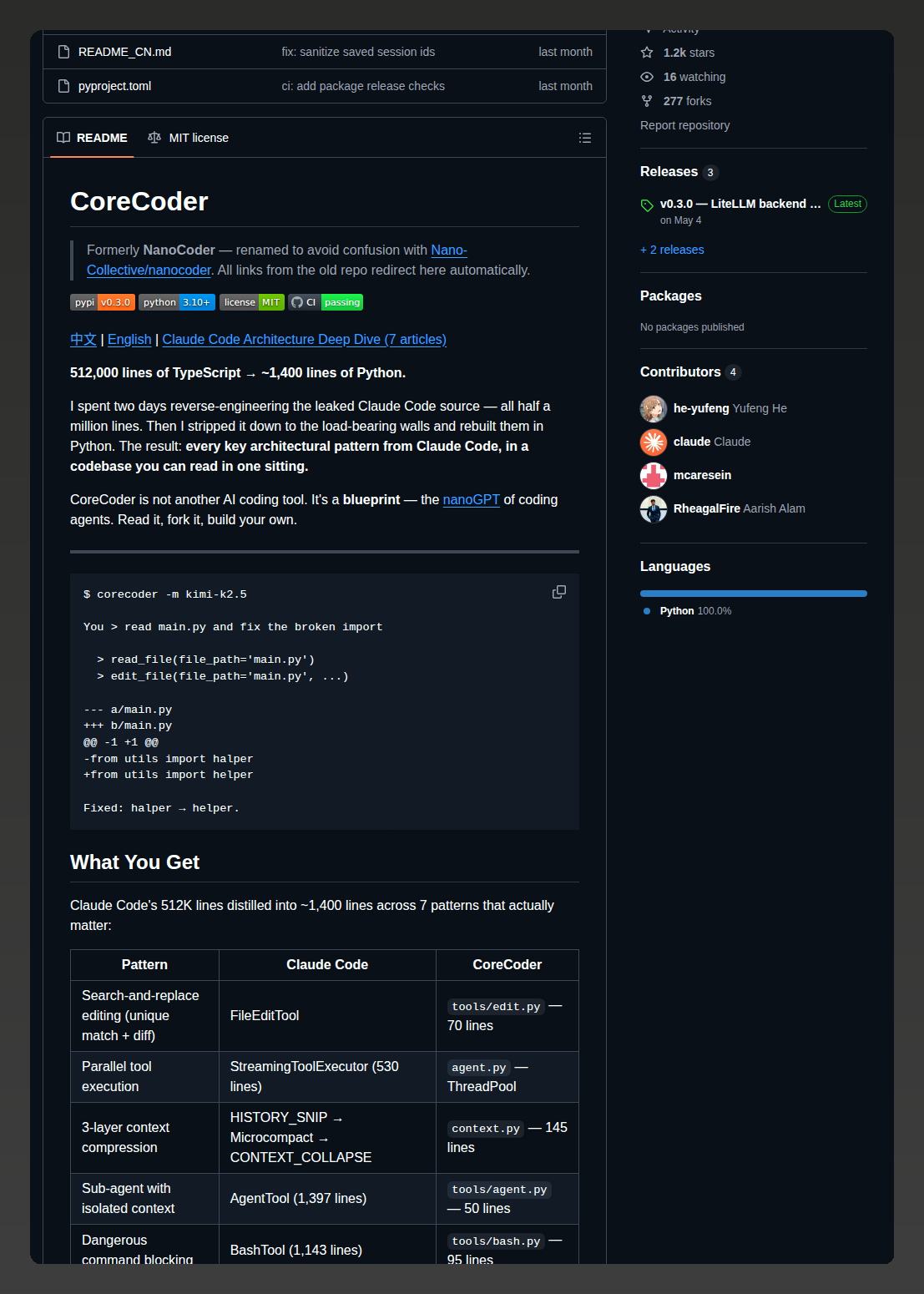Open the 277 forks link
The height and width of the screenshot is (1294, 924).
point(688,101)
